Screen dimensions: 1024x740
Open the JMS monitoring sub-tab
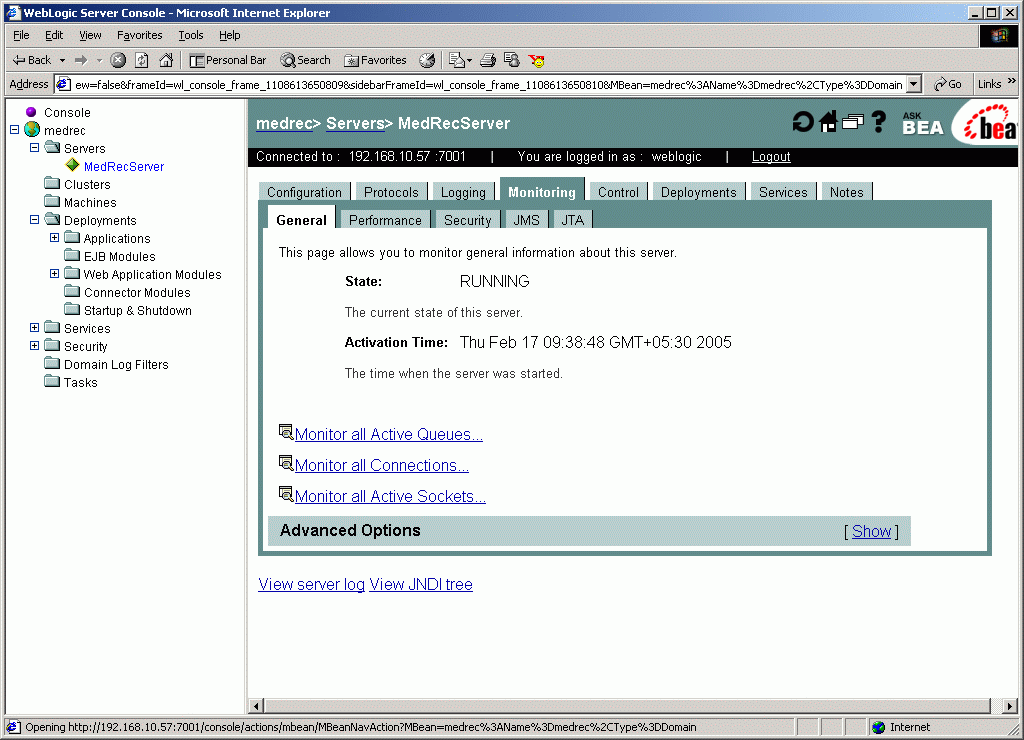click(526, 220)
